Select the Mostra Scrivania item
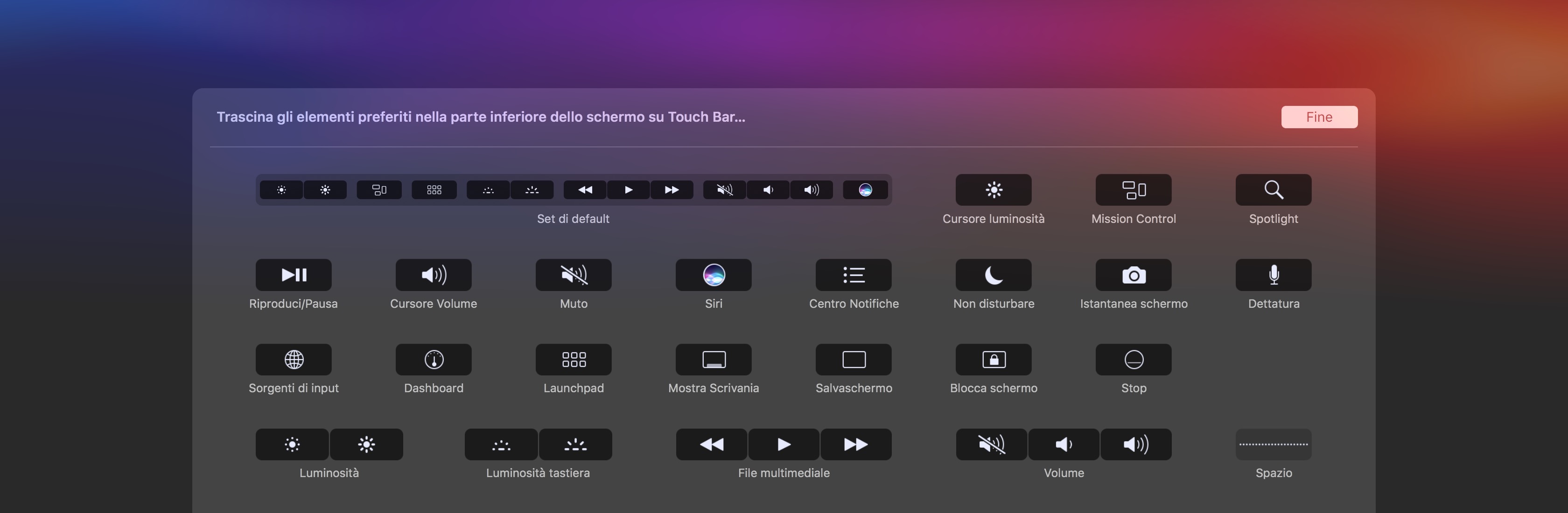This screenshot has width=1568, height=513. 714,360
